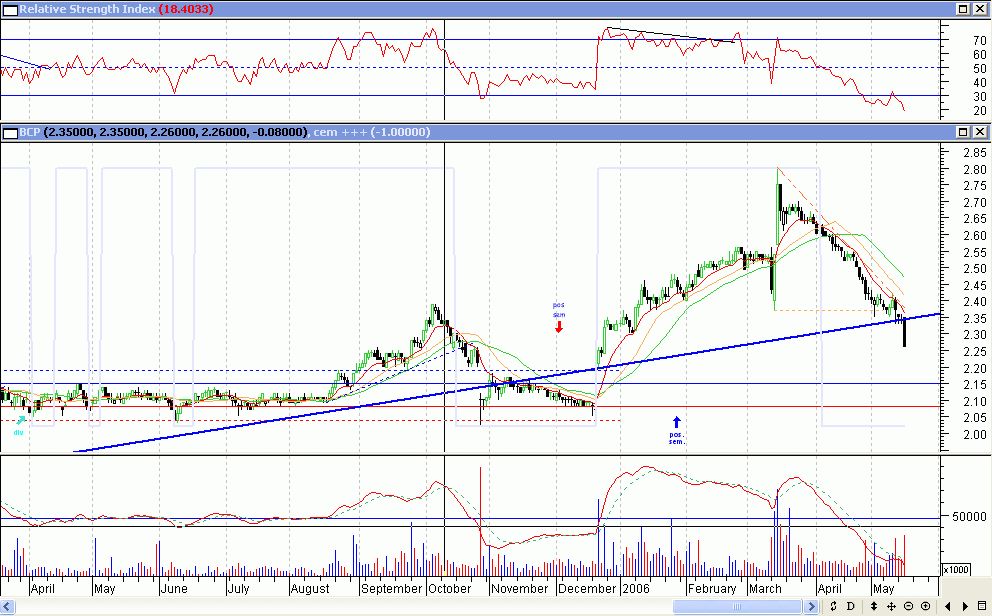The height and width of the screenshot is (616, 992).
Task: Select the four-arrow pan chart icon
Action: [x=891, y=607]
